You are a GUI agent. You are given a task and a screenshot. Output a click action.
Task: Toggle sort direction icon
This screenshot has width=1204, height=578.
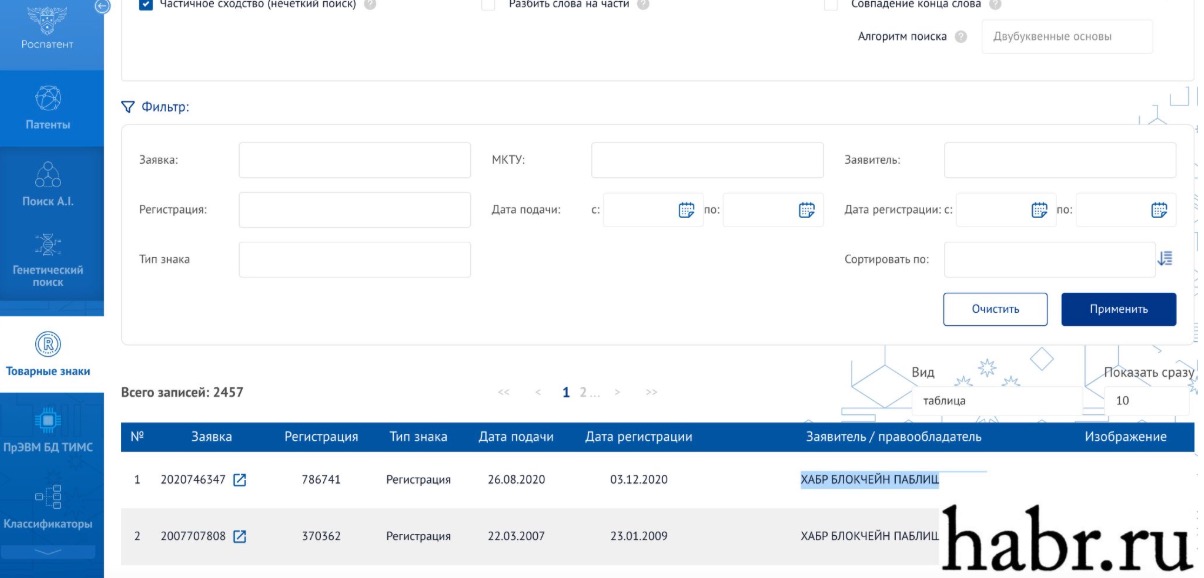1165,259
